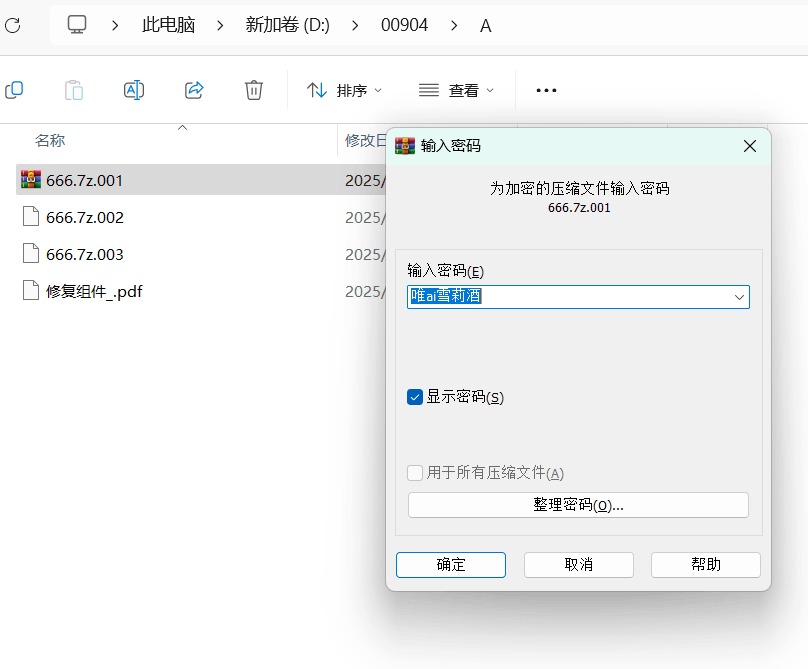The width and height of the screenshot is (808, 669).
Task: Click the Rename icon in toolbar
Action: coord(134,90)
